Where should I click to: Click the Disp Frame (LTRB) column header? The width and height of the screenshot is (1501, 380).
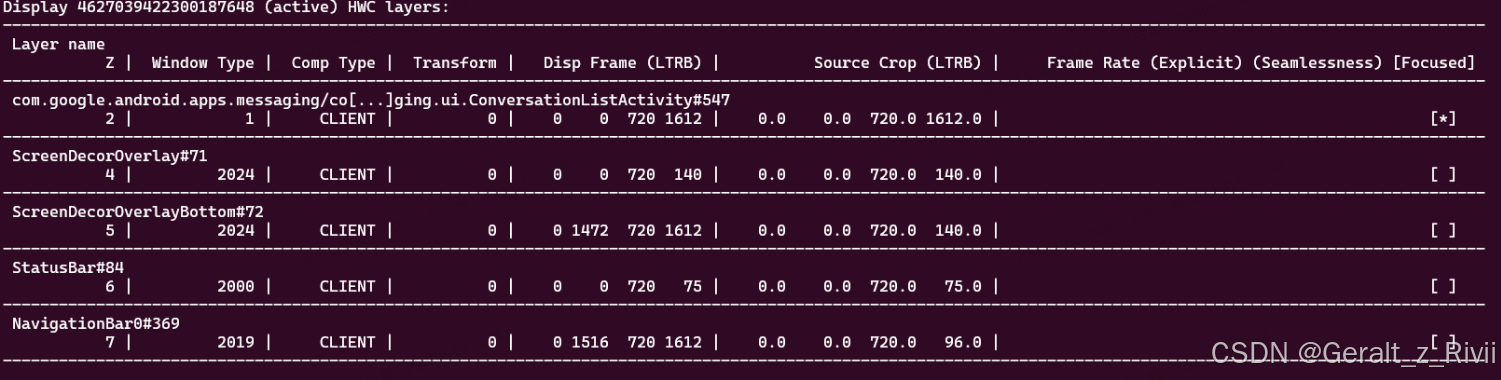(x=622, y=63)
